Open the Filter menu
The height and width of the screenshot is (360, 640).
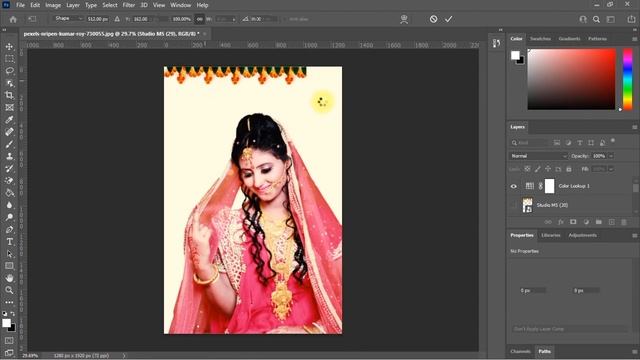point(129,5)
